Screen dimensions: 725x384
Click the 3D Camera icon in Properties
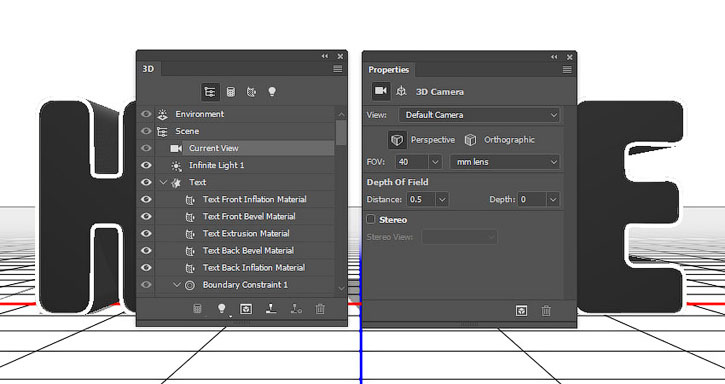click(x=381, y=91)
